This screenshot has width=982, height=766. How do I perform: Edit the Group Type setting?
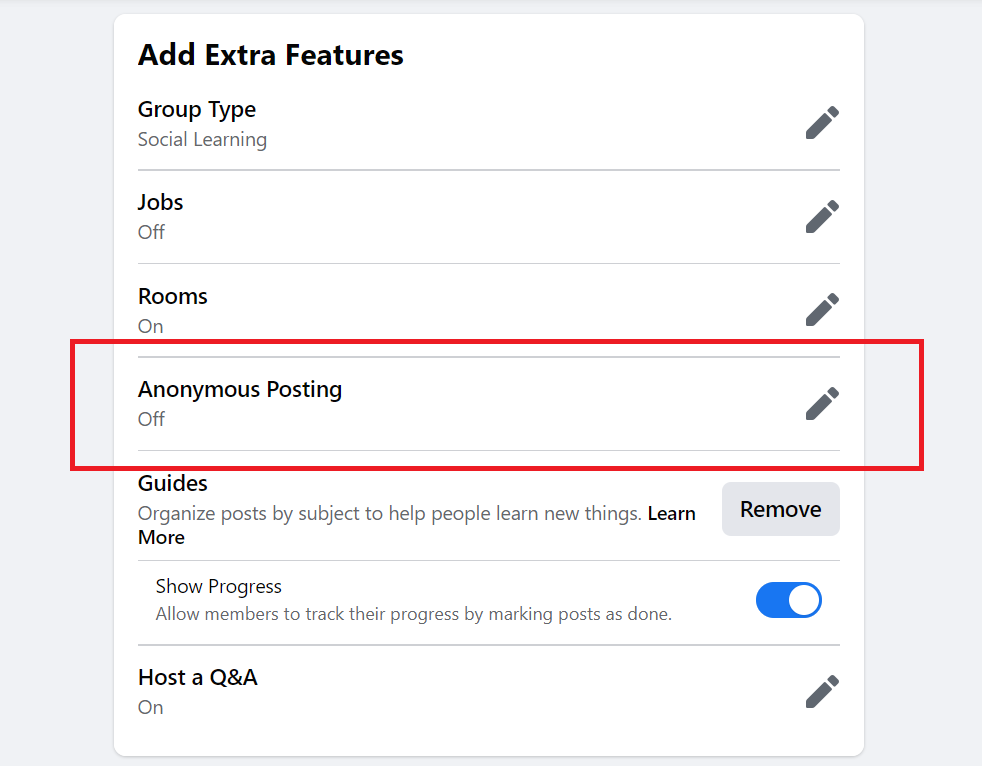[x=822, y=123]
